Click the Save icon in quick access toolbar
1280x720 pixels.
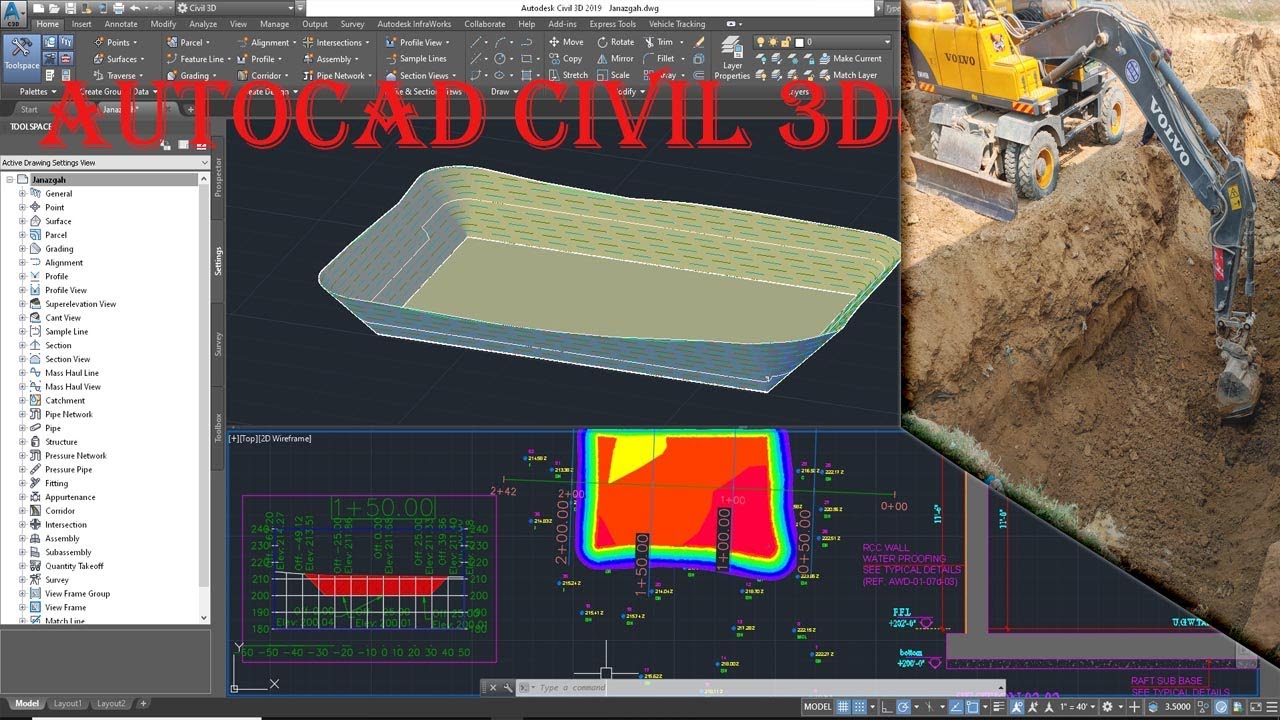point(71,8)
